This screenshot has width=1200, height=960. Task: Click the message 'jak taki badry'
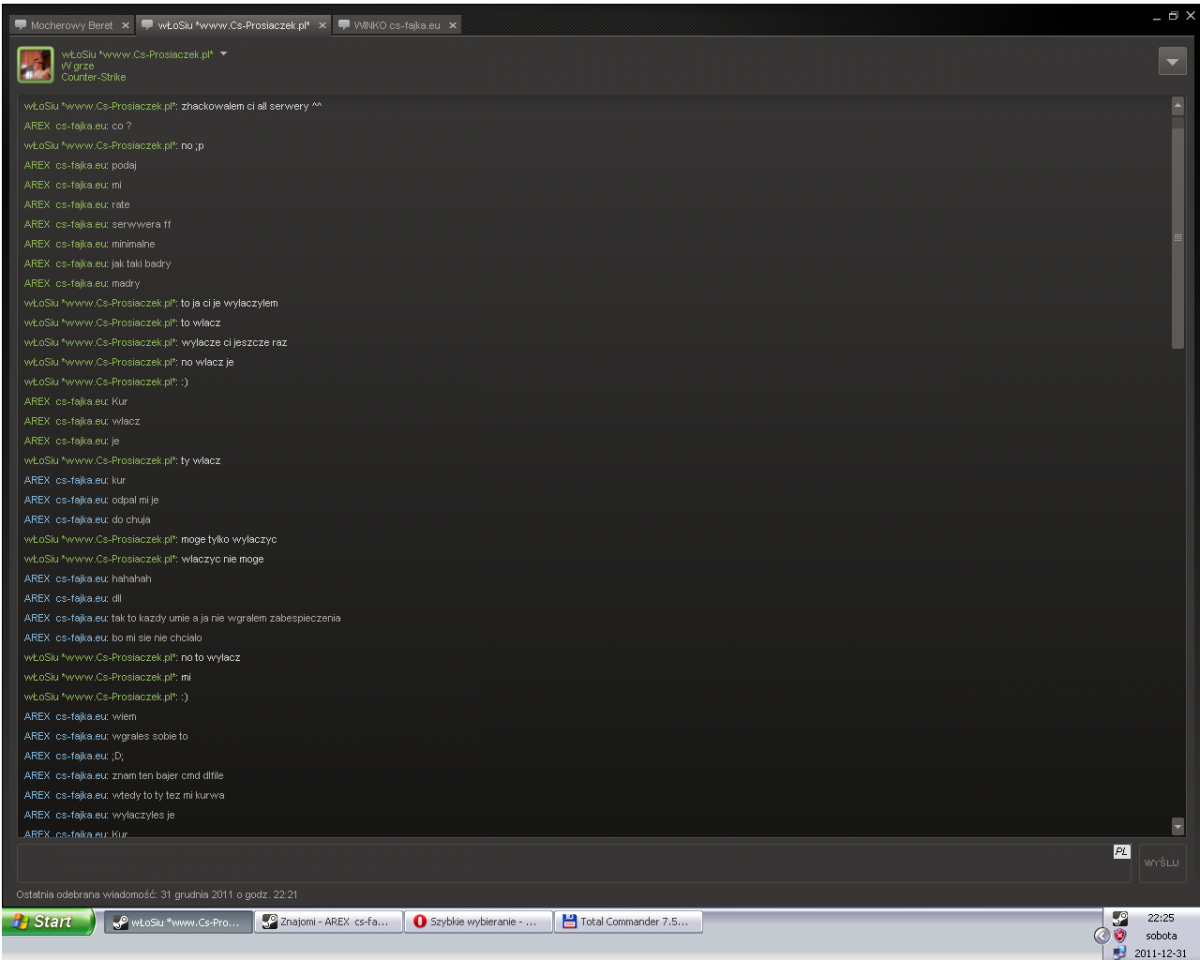(x=141, y=264)
